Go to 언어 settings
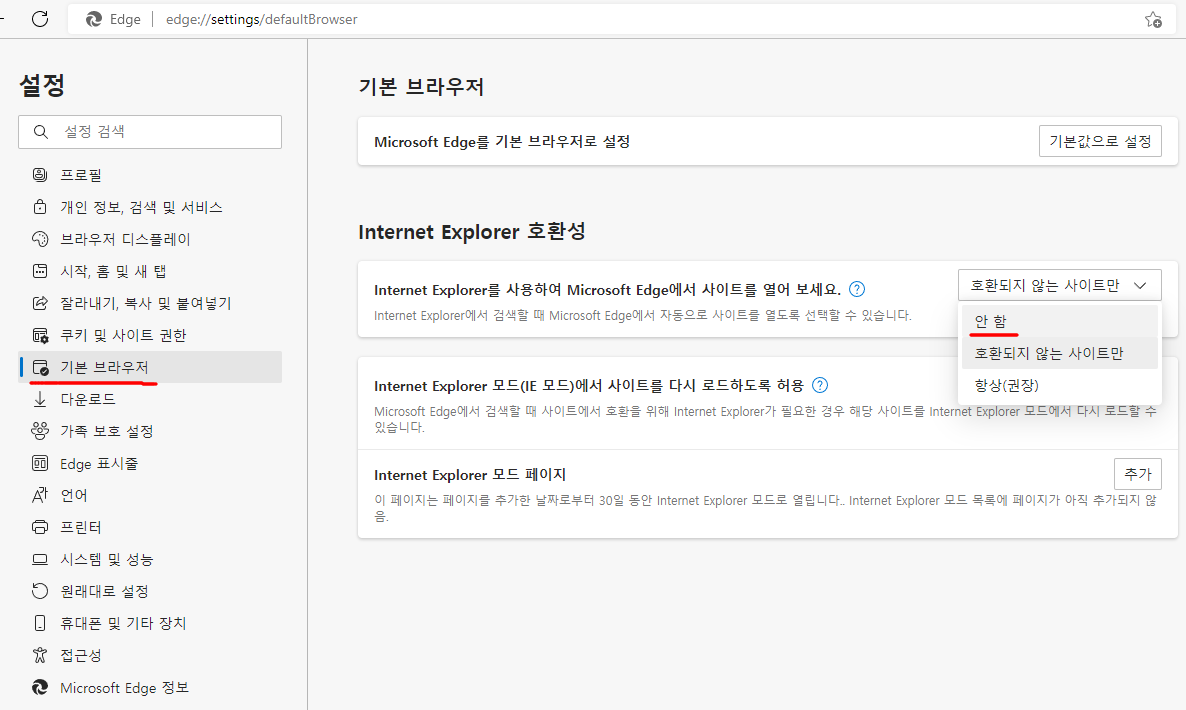The image size is (1186, 710). [150, 495]
